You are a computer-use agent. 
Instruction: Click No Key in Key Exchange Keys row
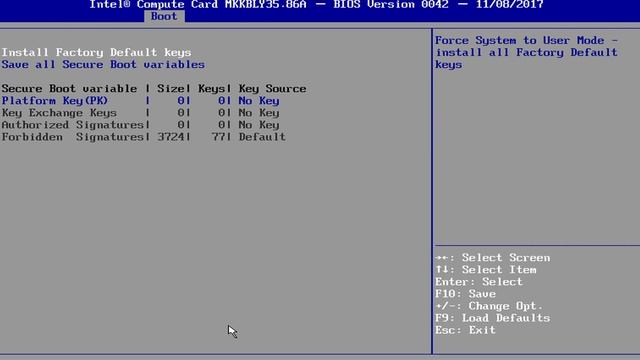(x=259, y=113)
